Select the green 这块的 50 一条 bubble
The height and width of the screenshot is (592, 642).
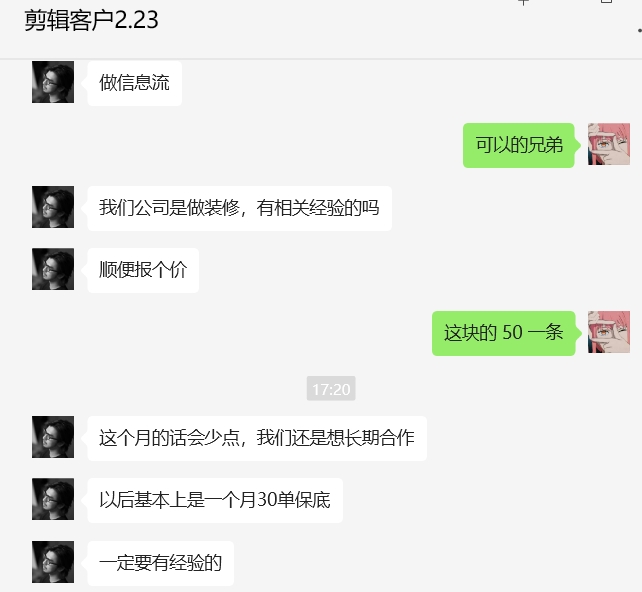[504, 333]
